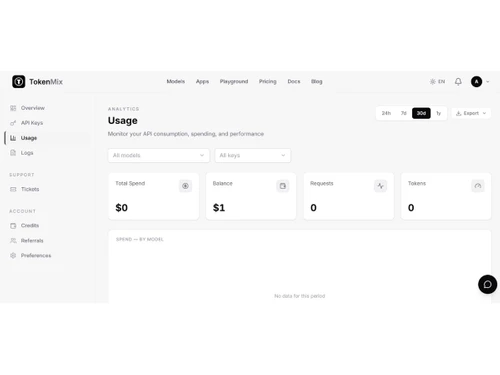
Task: Click the Referrals people icon
Action: (x=13, y=241)
